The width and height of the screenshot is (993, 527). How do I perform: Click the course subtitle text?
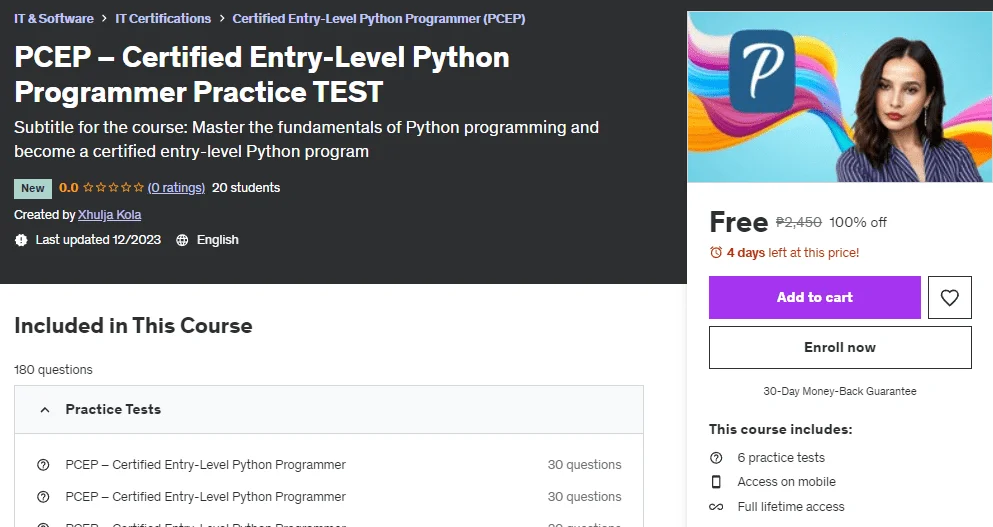click(307, 139)
